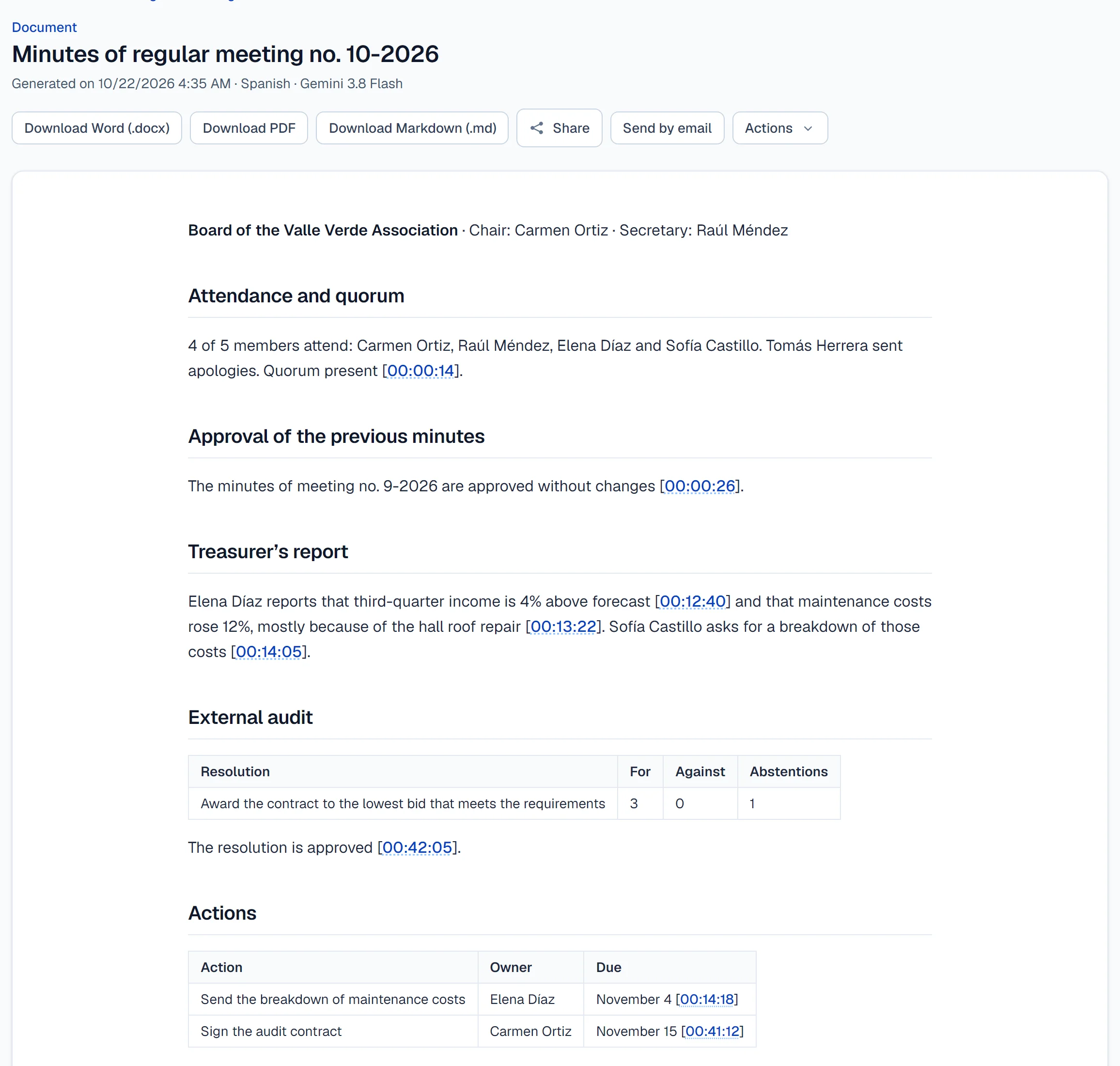Send the minutes by email
The image size is (1120, 1066).
(667, 128)
